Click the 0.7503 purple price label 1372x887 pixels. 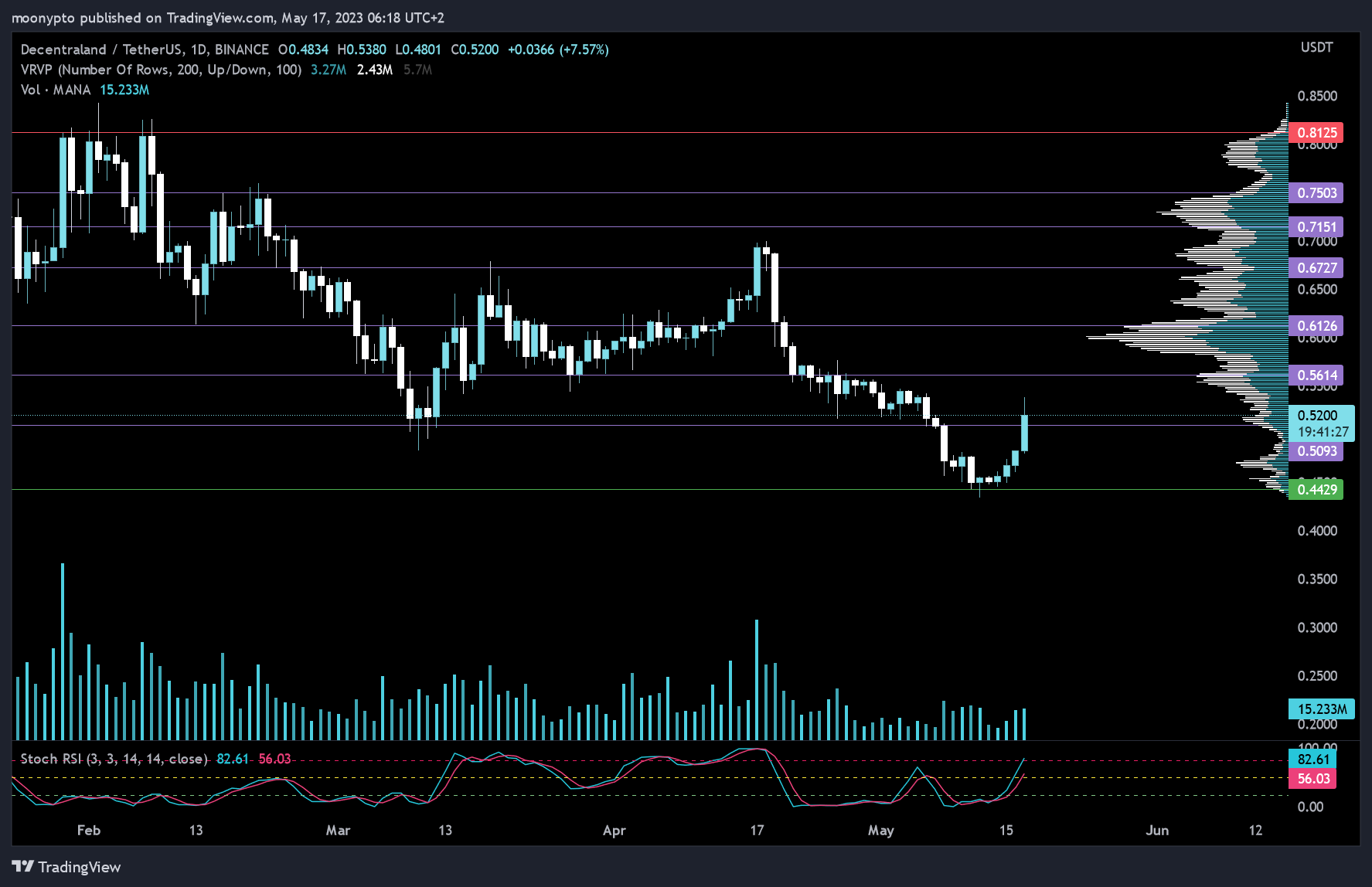[x=1316, y=193]
